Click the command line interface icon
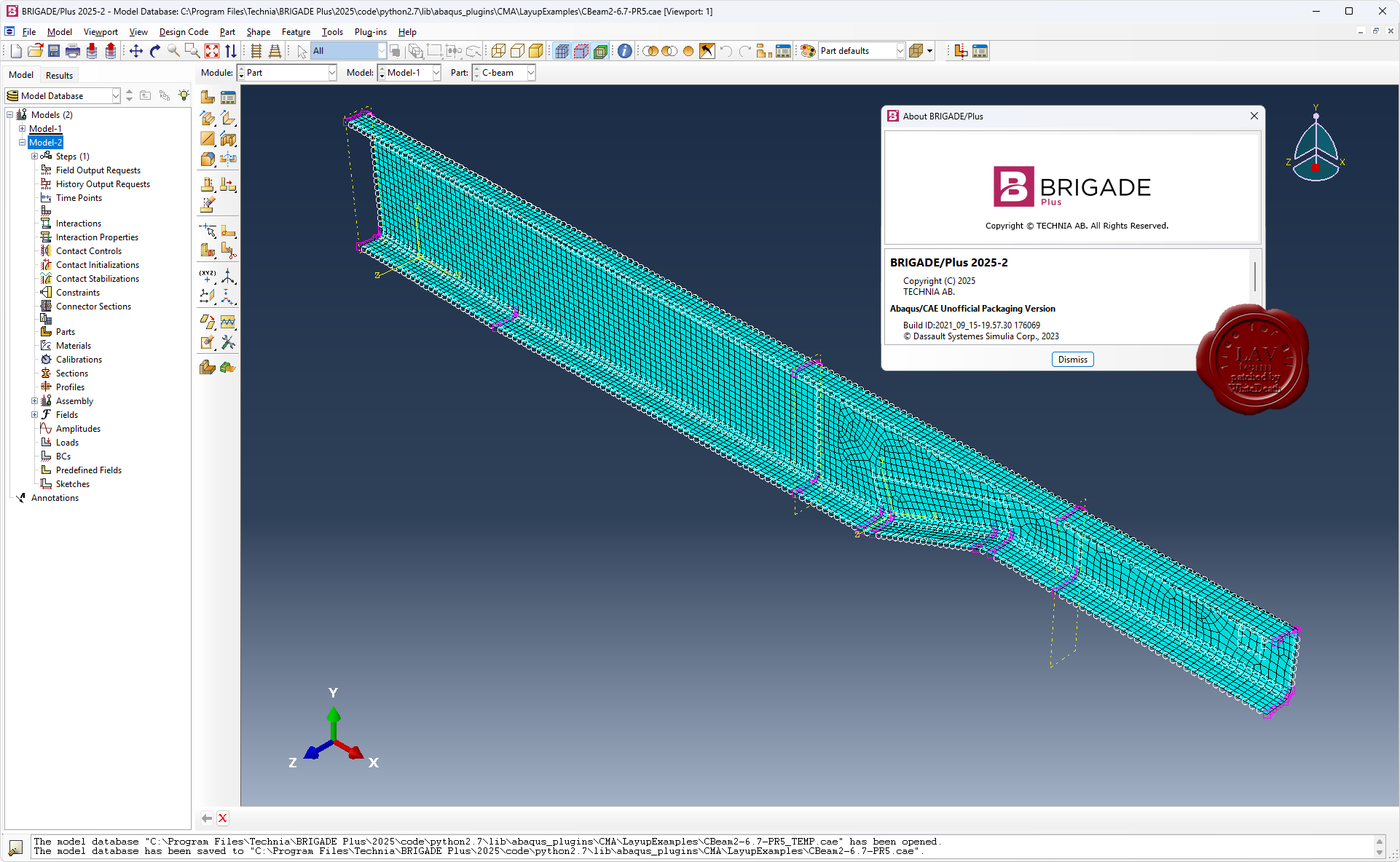The image size is (1400, 862). 15,847
